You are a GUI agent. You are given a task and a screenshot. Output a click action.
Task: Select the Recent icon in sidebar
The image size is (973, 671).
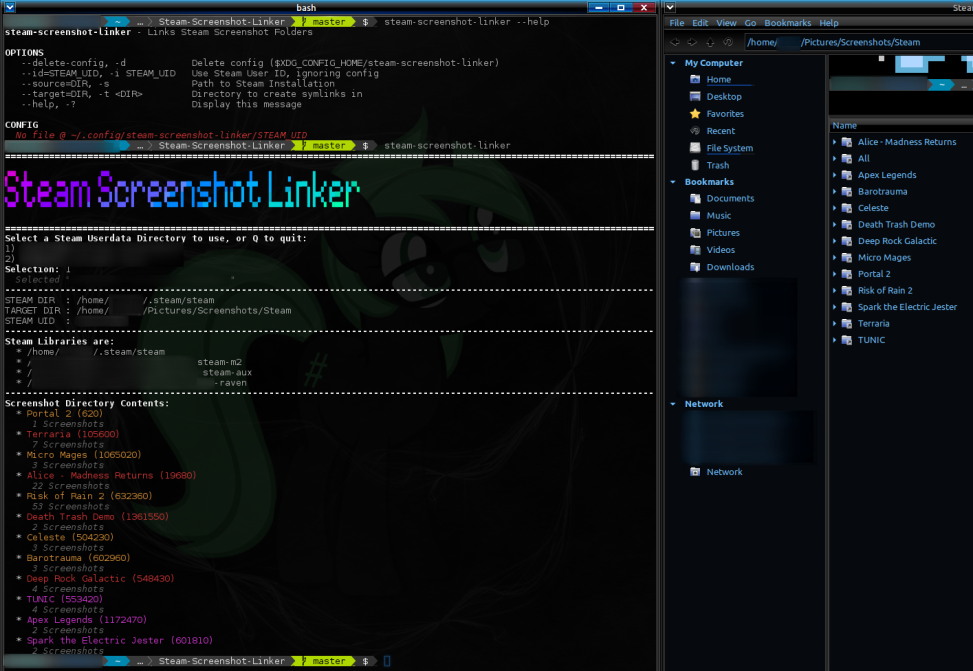click(695, 131)
